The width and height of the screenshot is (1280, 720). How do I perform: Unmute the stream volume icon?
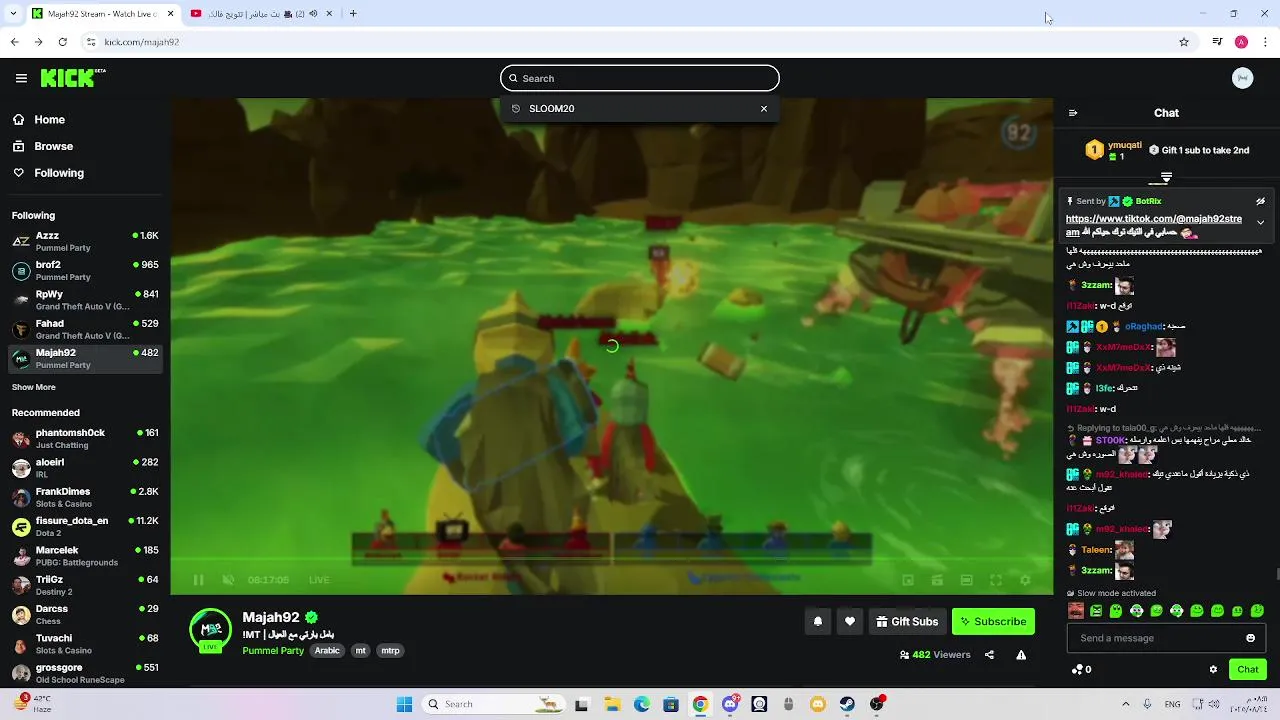click(x=228, y=580)
